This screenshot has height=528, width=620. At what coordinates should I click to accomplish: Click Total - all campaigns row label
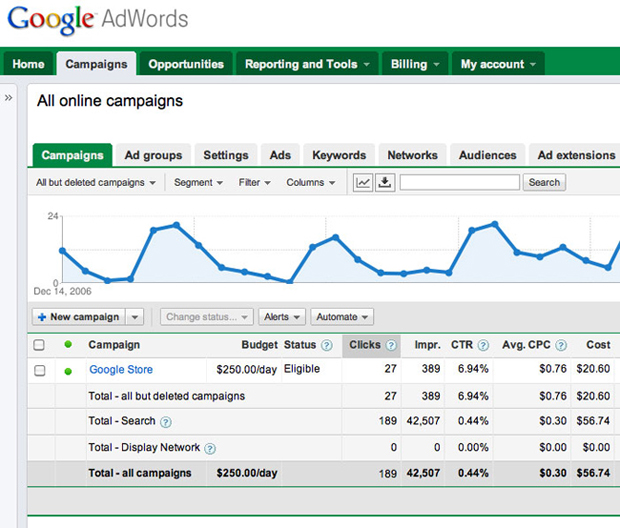[x=140, y=473]
